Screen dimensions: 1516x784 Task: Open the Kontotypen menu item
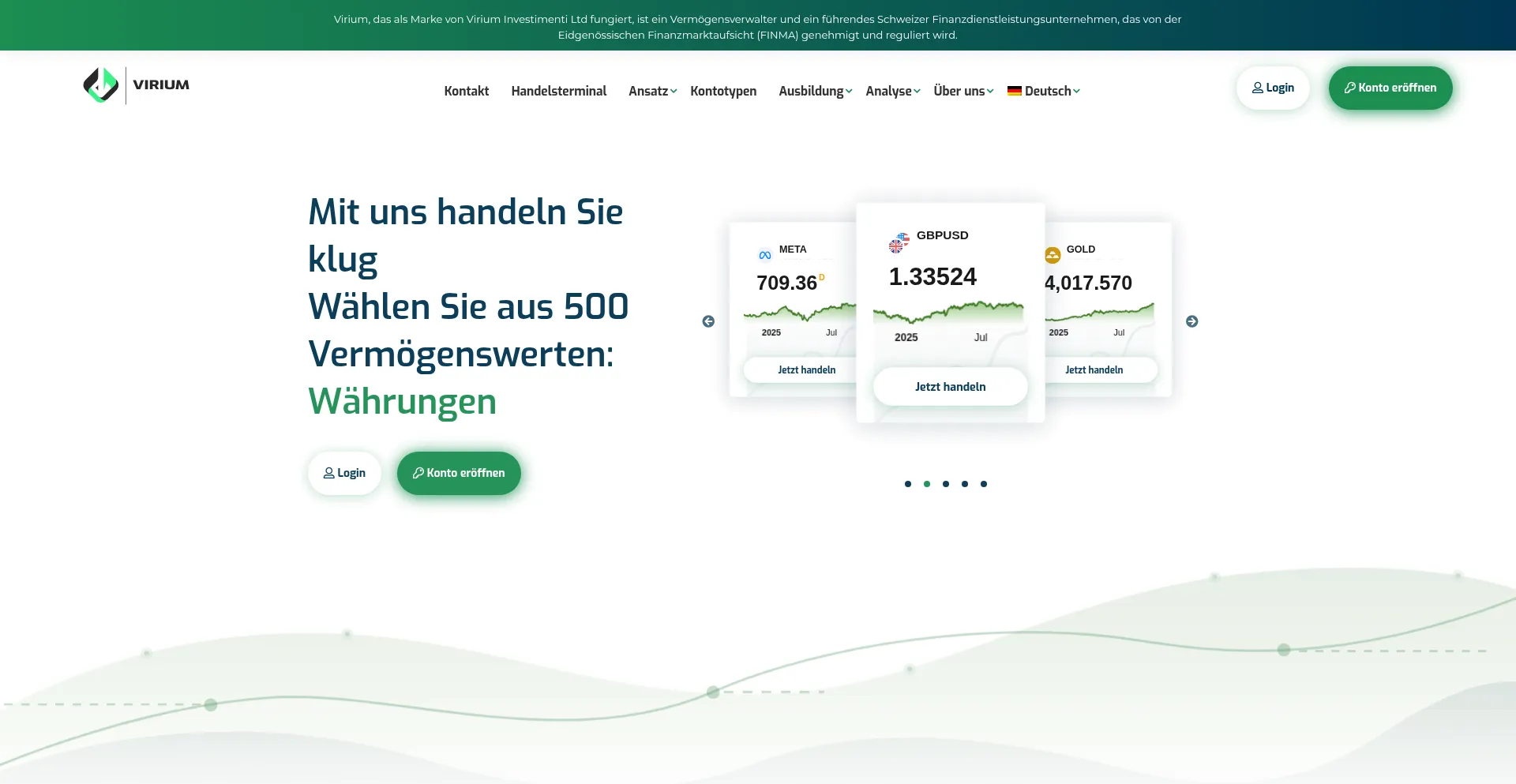click(x=723, y=91)
